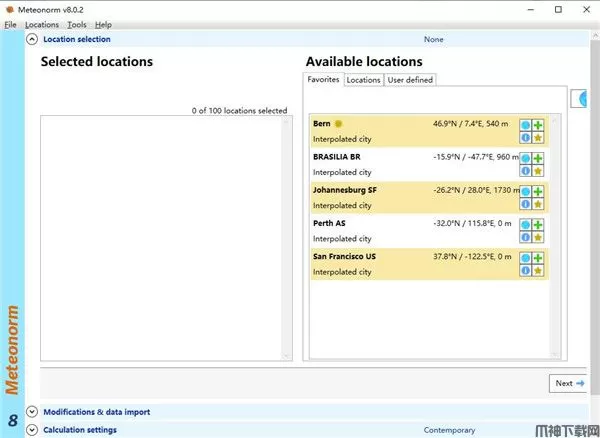Click the favorite star icon for Johannesburg SF

[538, 204]
